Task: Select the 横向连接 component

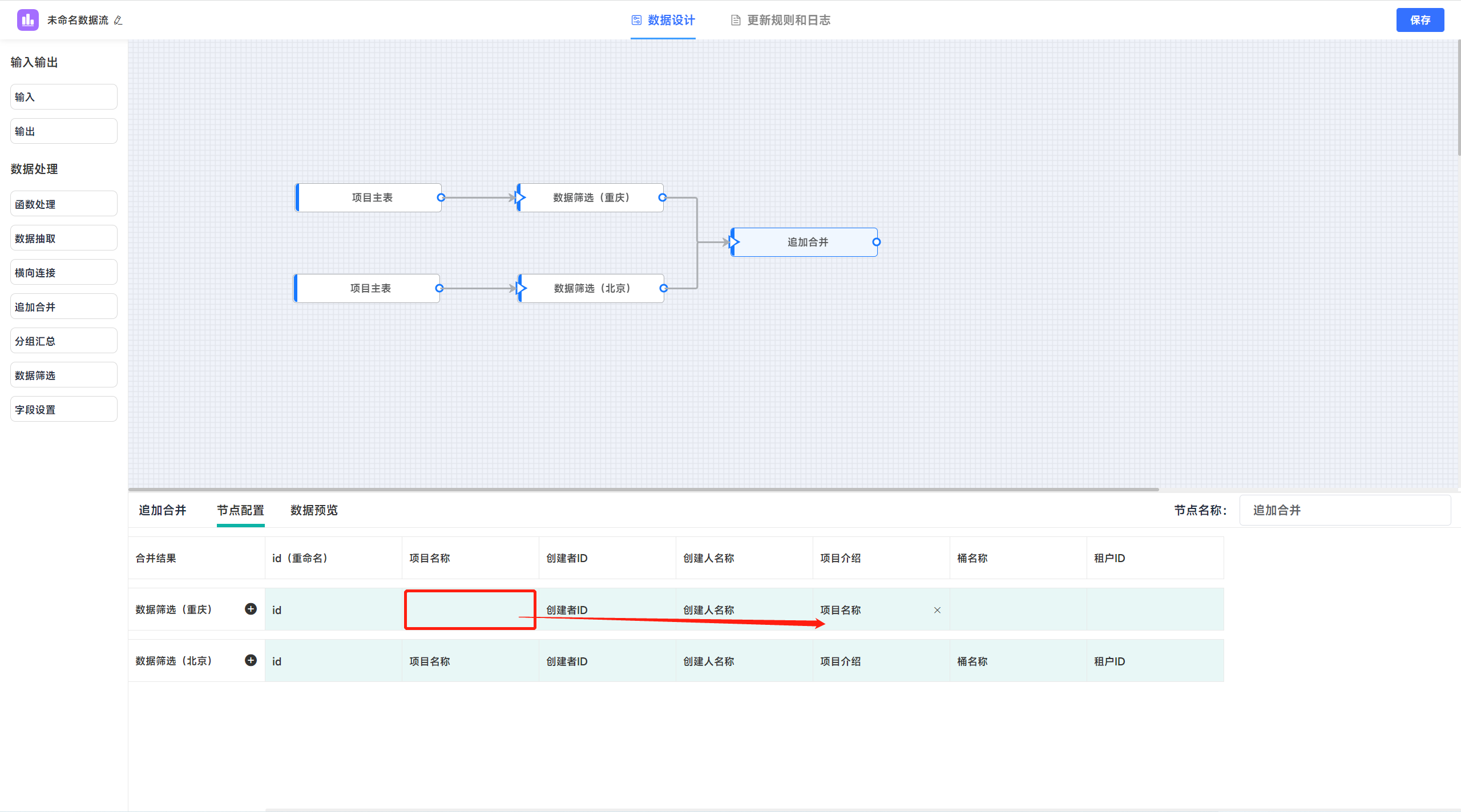Action: 64,272
